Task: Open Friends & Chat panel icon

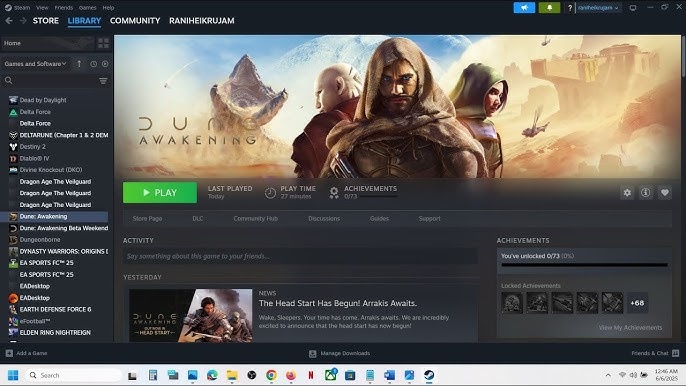Action: tap(676, 353)
